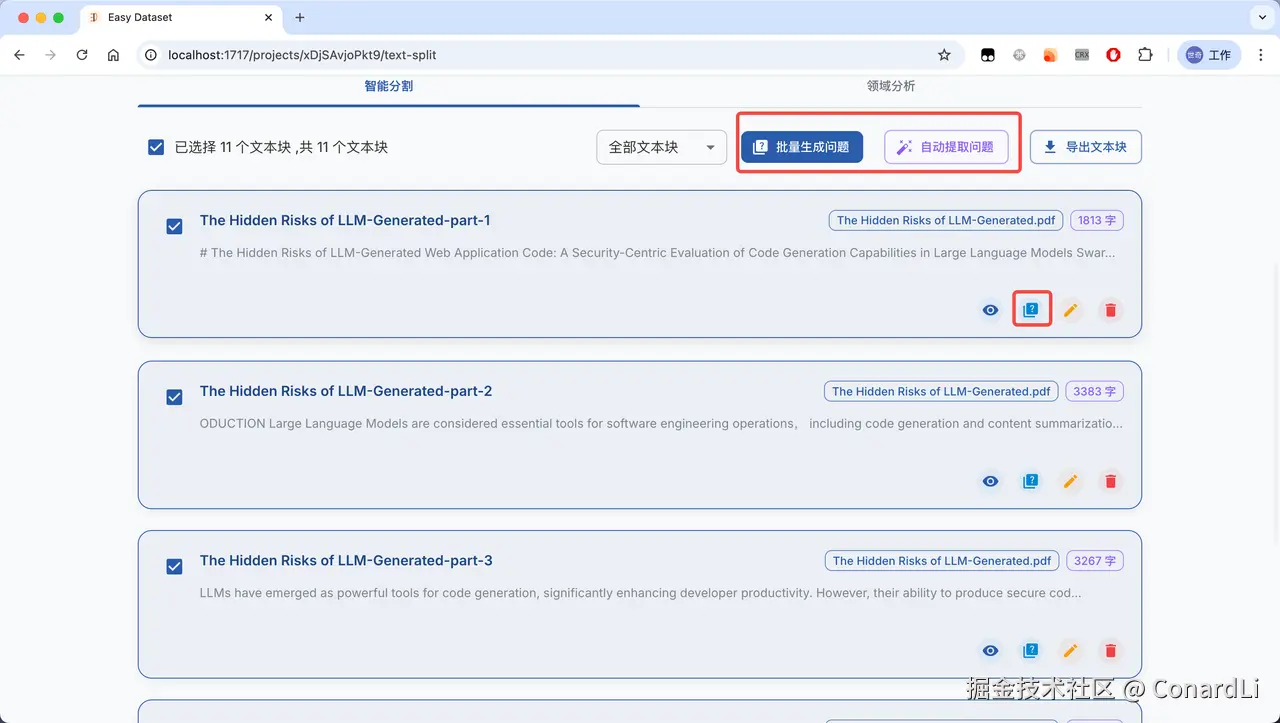Image resolution: width=1280 pixels, height=723 pixels.
Task: Go forward in browser history
Action: click(51, 55)
